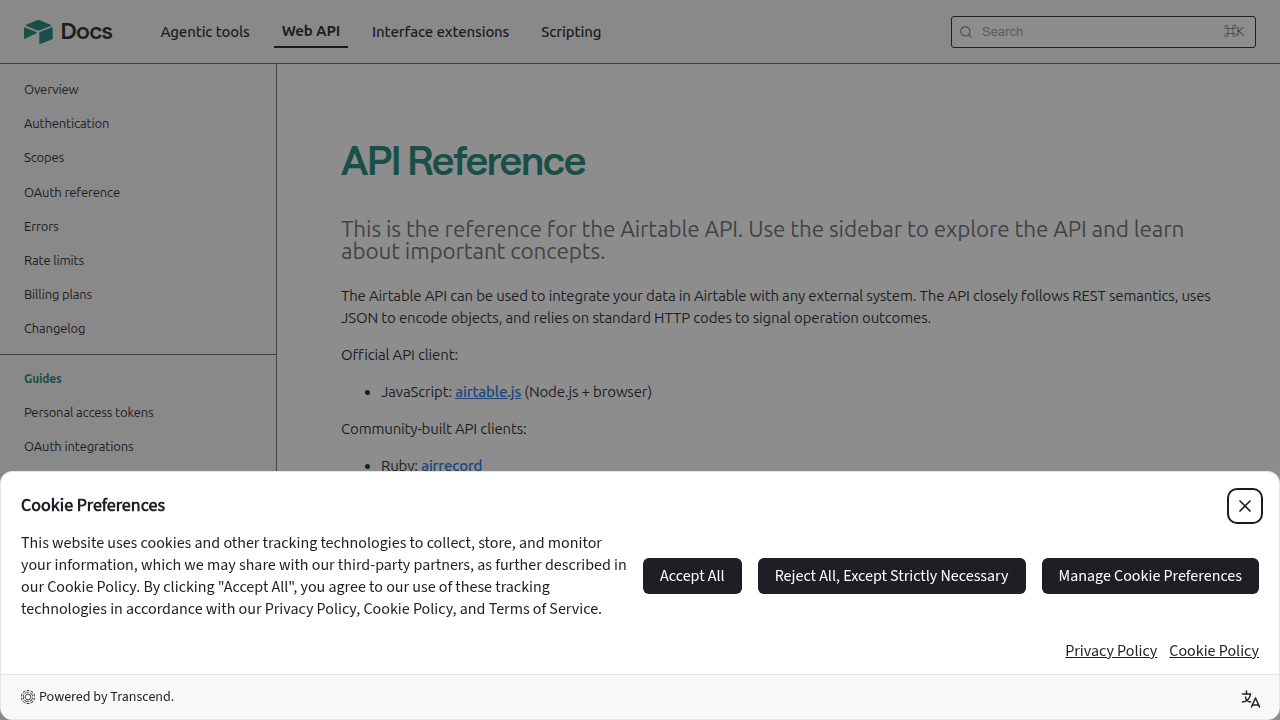Click the Transcend logo icon

pyautogui.click(x=28, y=697)
